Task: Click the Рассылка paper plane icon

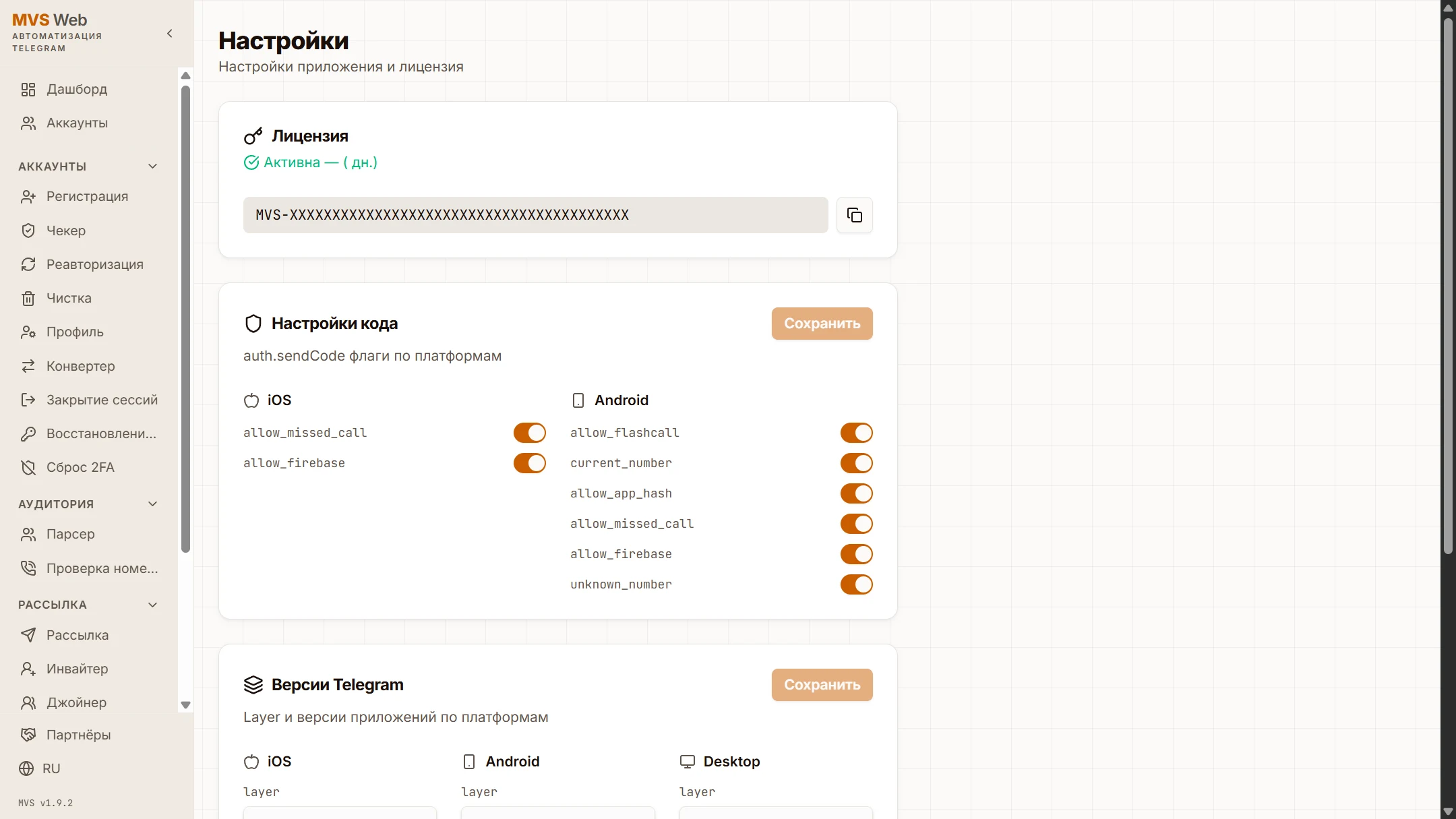Action: coord(28,635)
